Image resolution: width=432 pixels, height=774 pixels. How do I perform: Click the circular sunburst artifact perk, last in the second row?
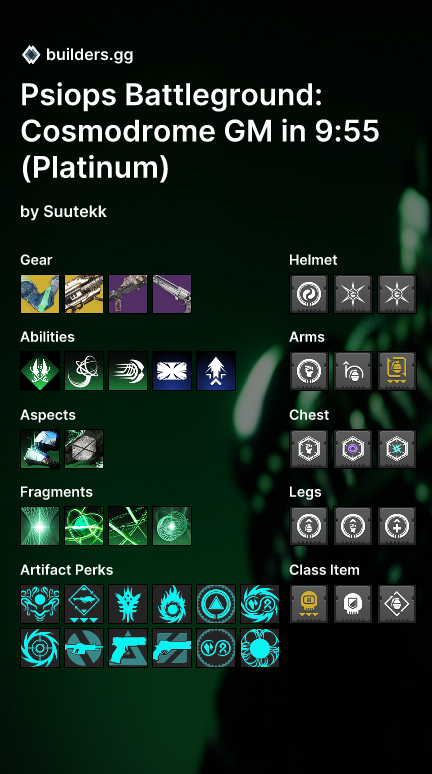(260, 648)
